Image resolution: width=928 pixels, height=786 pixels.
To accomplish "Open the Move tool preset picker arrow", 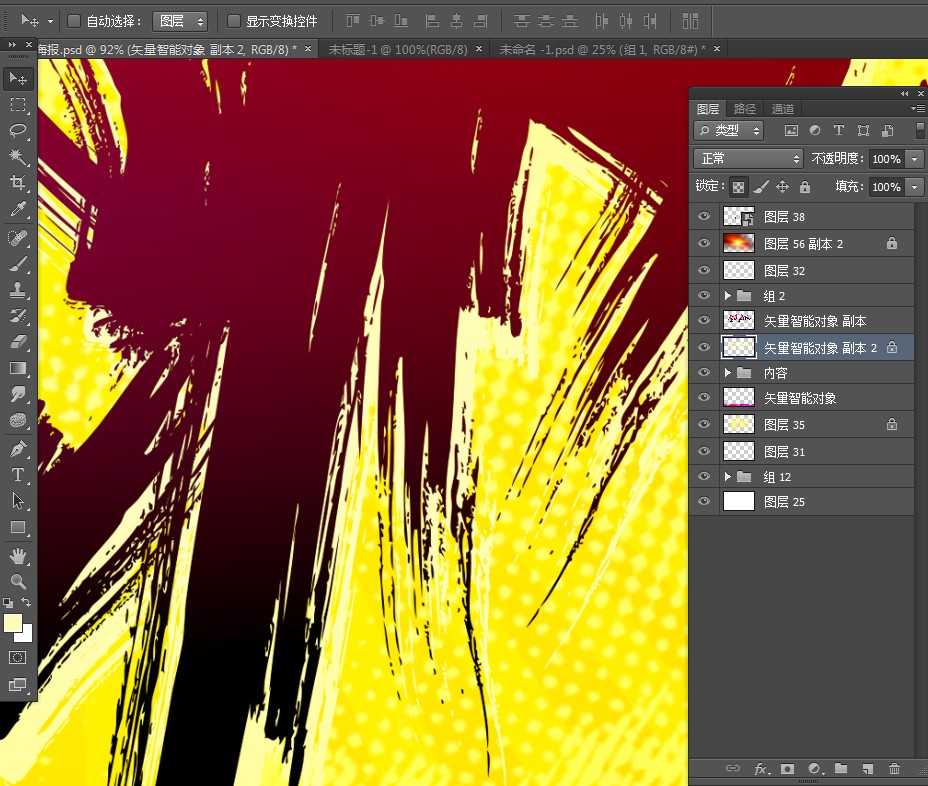I will 51,21.
